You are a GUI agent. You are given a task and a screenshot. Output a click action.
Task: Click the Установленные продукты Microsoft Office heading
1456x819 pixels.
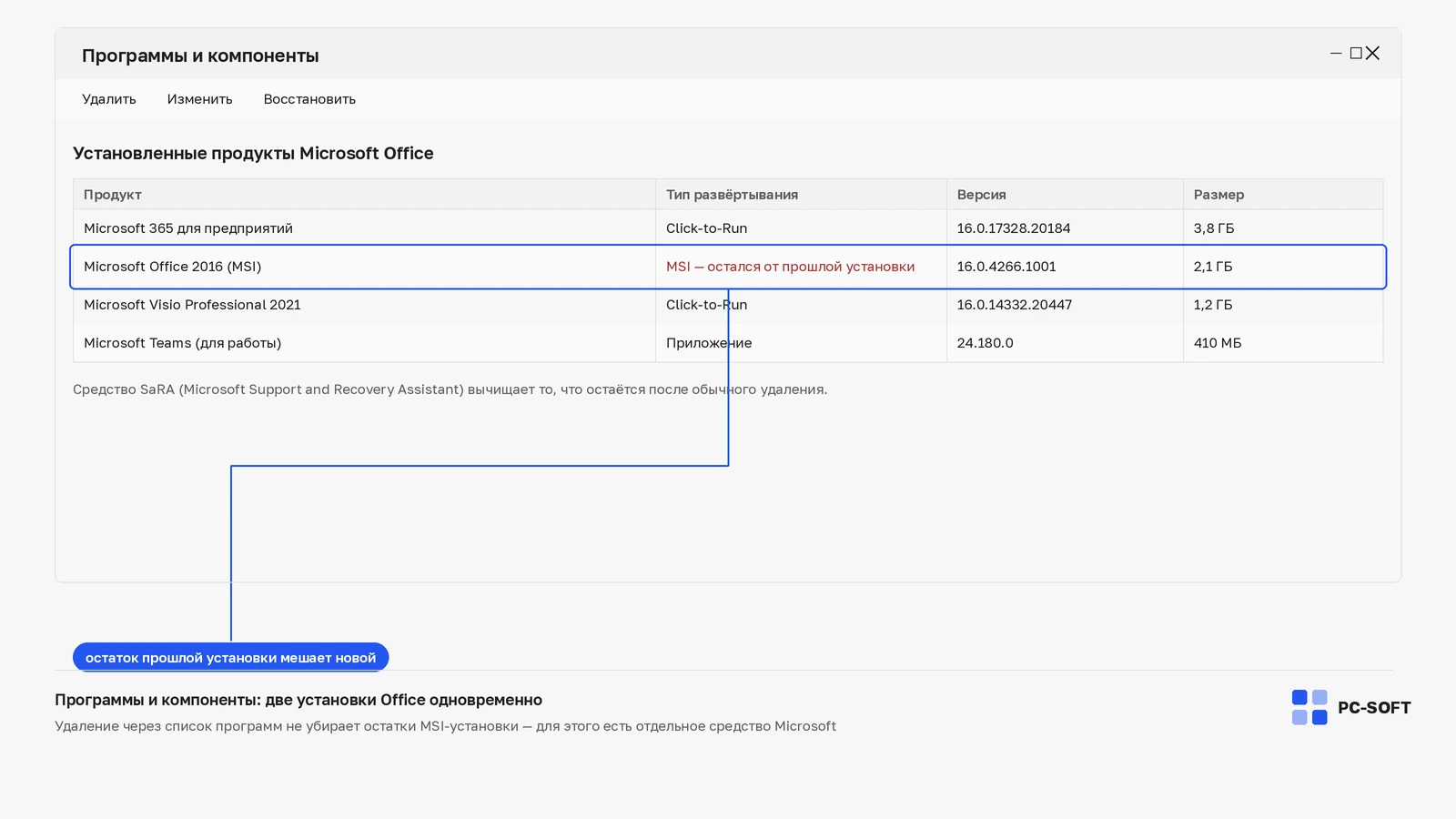point(253,154)
